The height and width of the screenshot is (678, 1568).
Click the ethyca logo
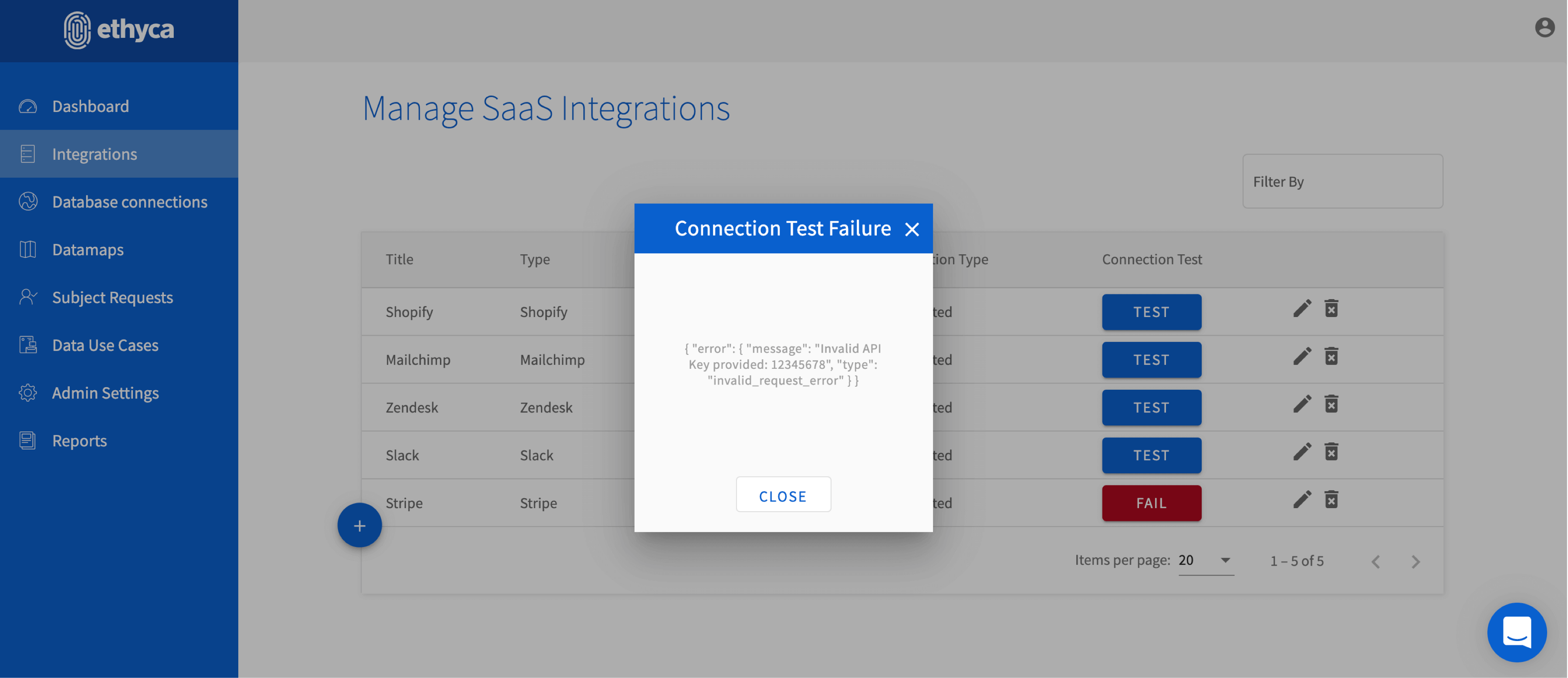point(119,29)
